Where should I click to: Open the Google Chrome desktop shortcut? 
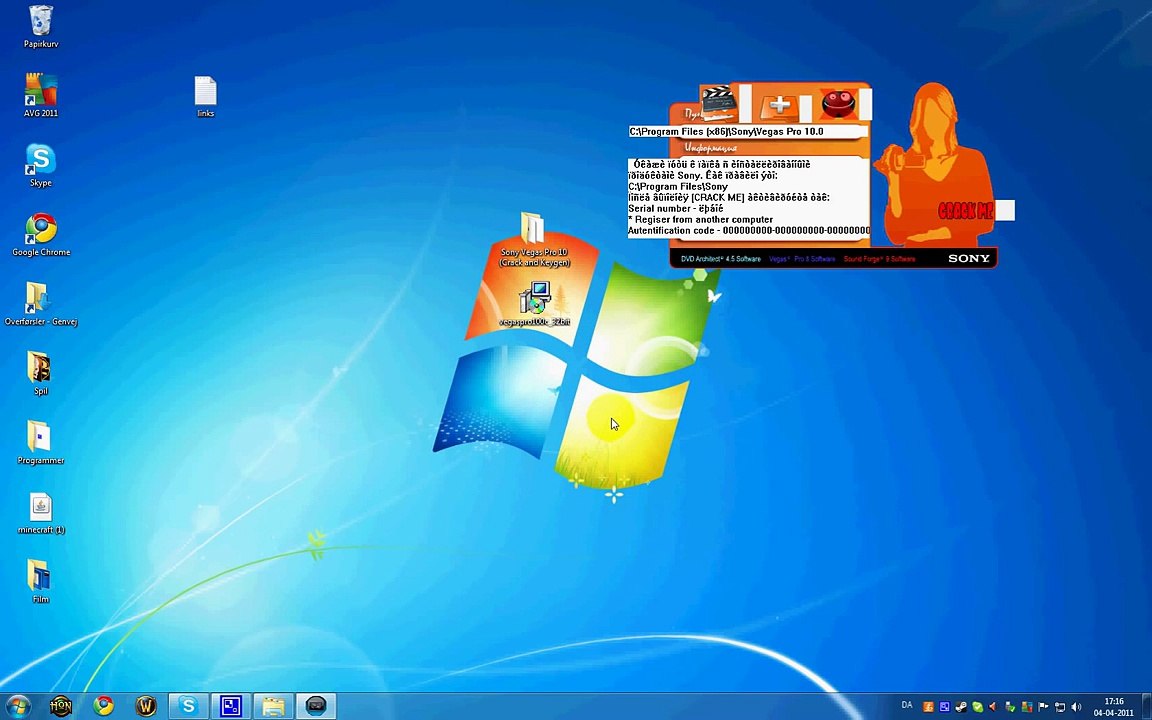pos(41,235)
